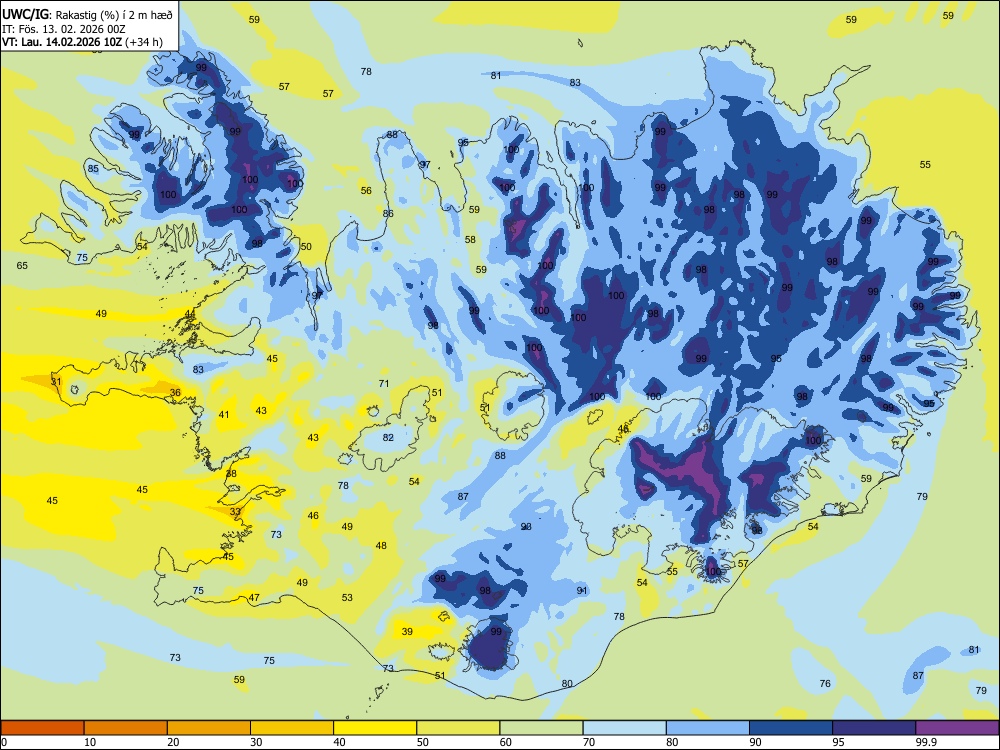Click the '90' legend scale label

pyautogui.click(x=755, y=742)
